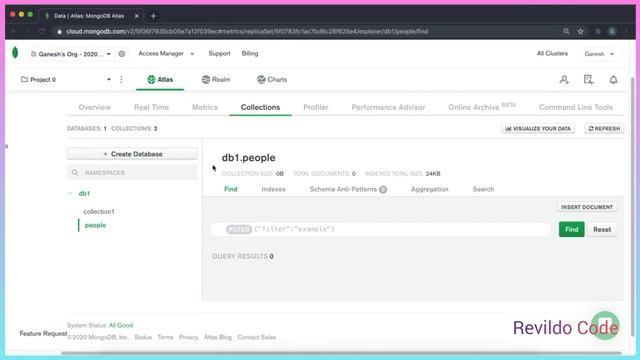Open the project activity feed icon
Screen dimensions: 640x360
pyautogui.click(x=588, y=80)
